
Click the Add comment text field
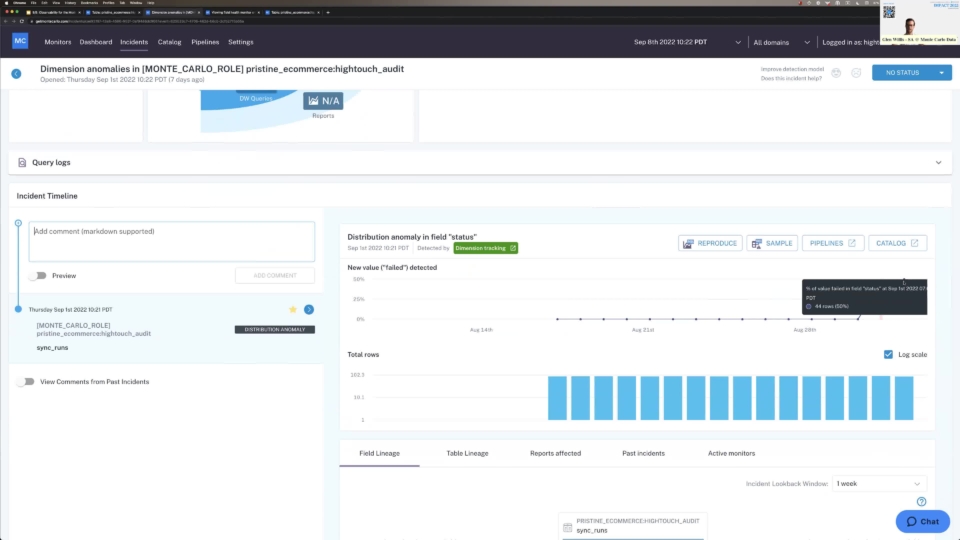point(172,242)
